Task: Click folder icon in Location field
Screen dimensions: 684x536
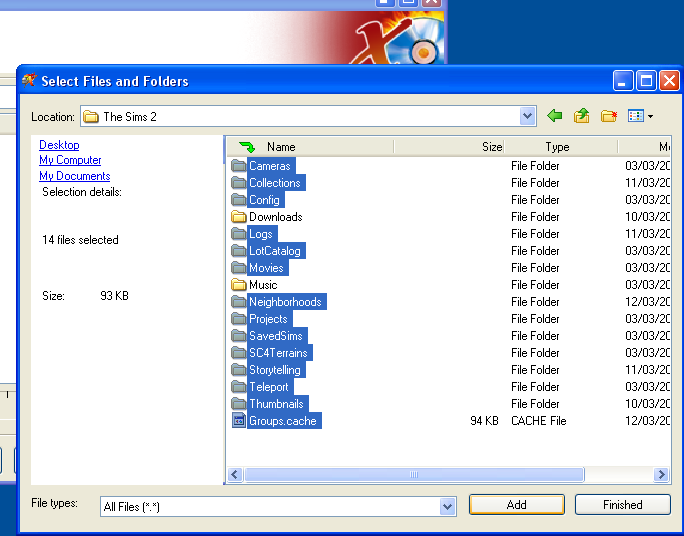Action: [x=91, y=116]
